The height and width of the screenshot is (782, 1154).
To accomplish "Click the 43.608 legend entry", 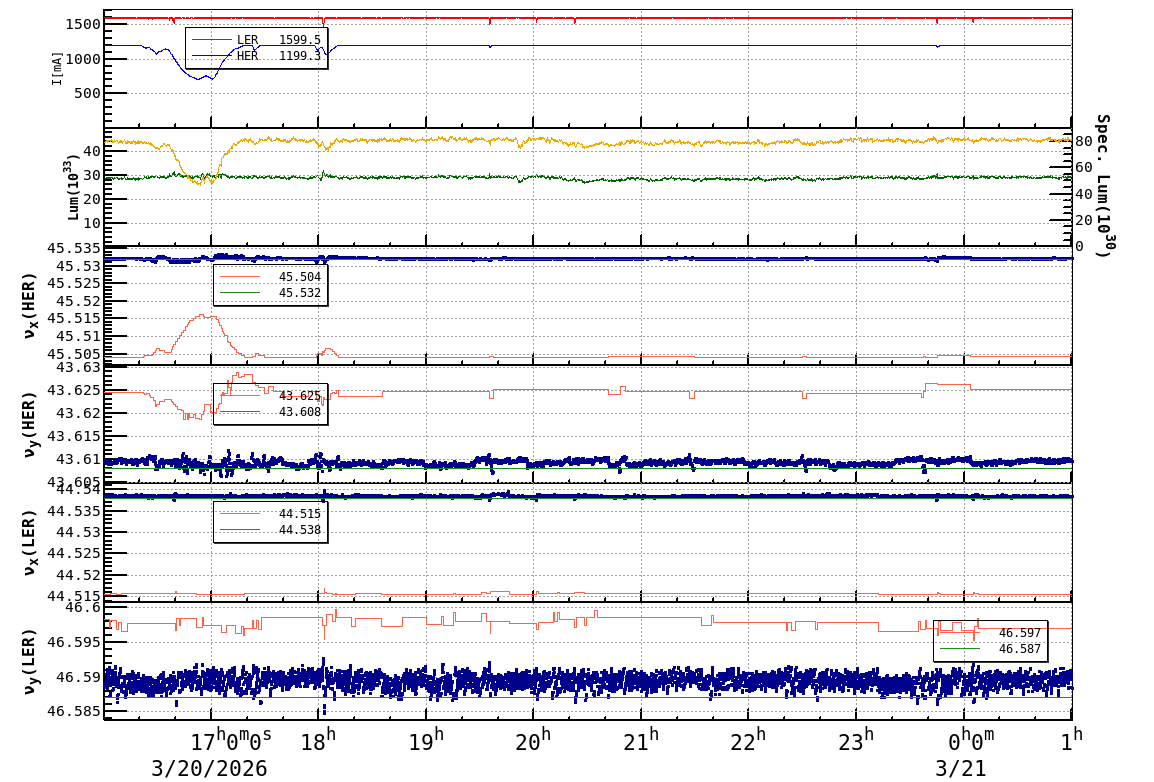I will pyautogui.click(x=270, y=412).
